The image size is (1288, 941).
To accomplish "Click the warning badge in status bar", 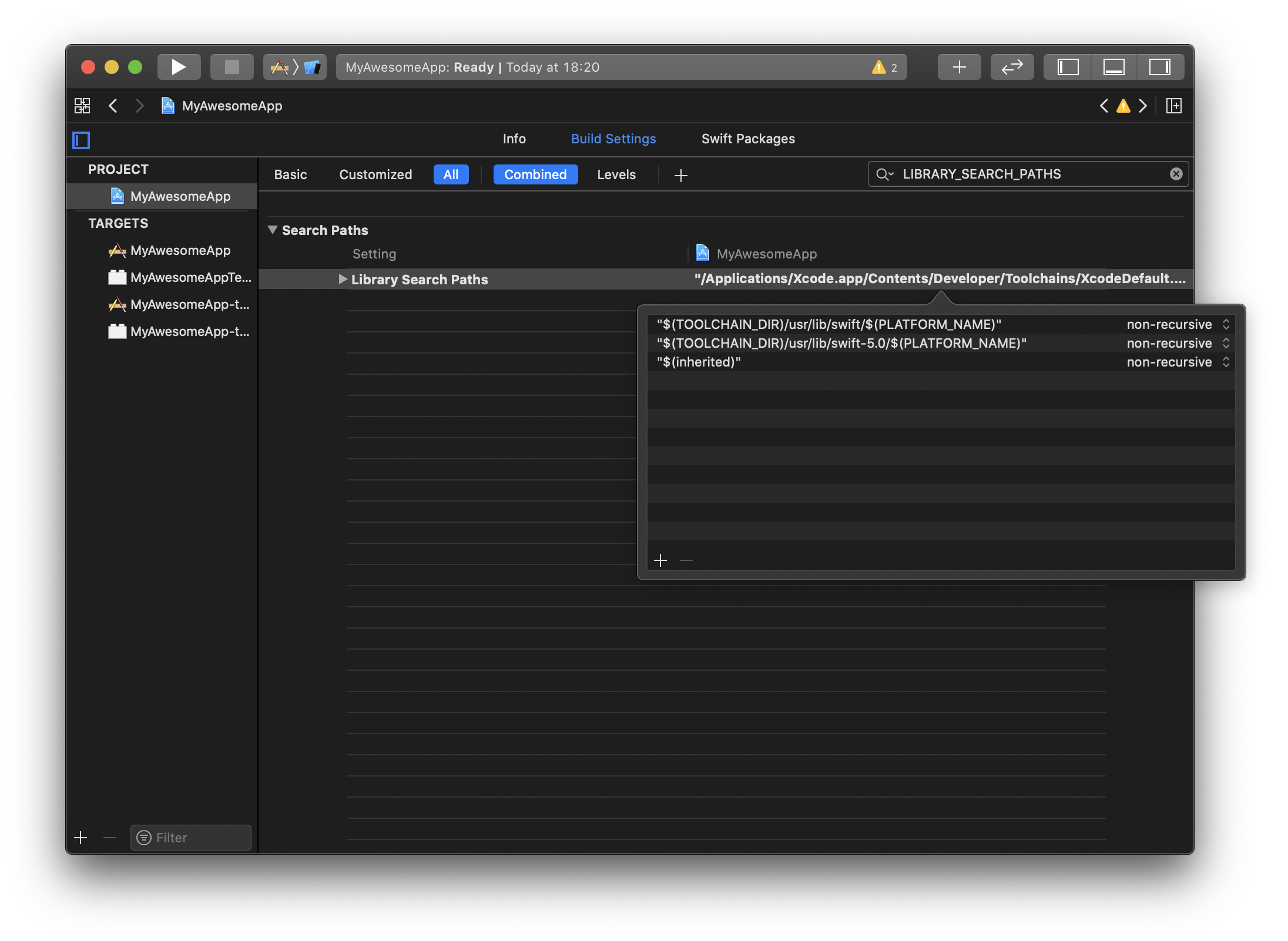I will coord(884,67).
